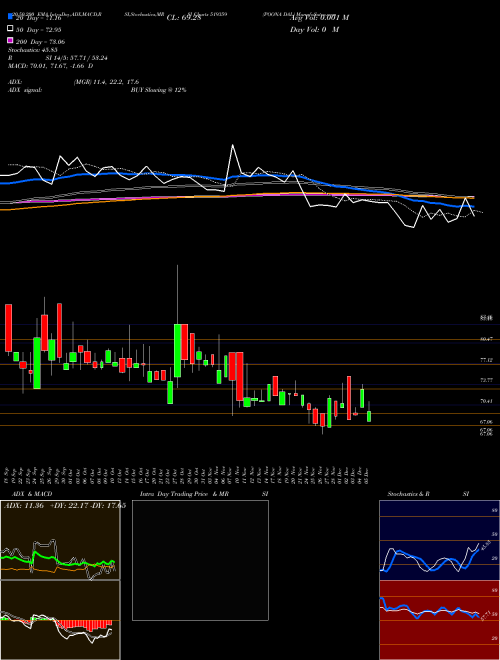Click the 77.12 price level label

tap(486, 360)
